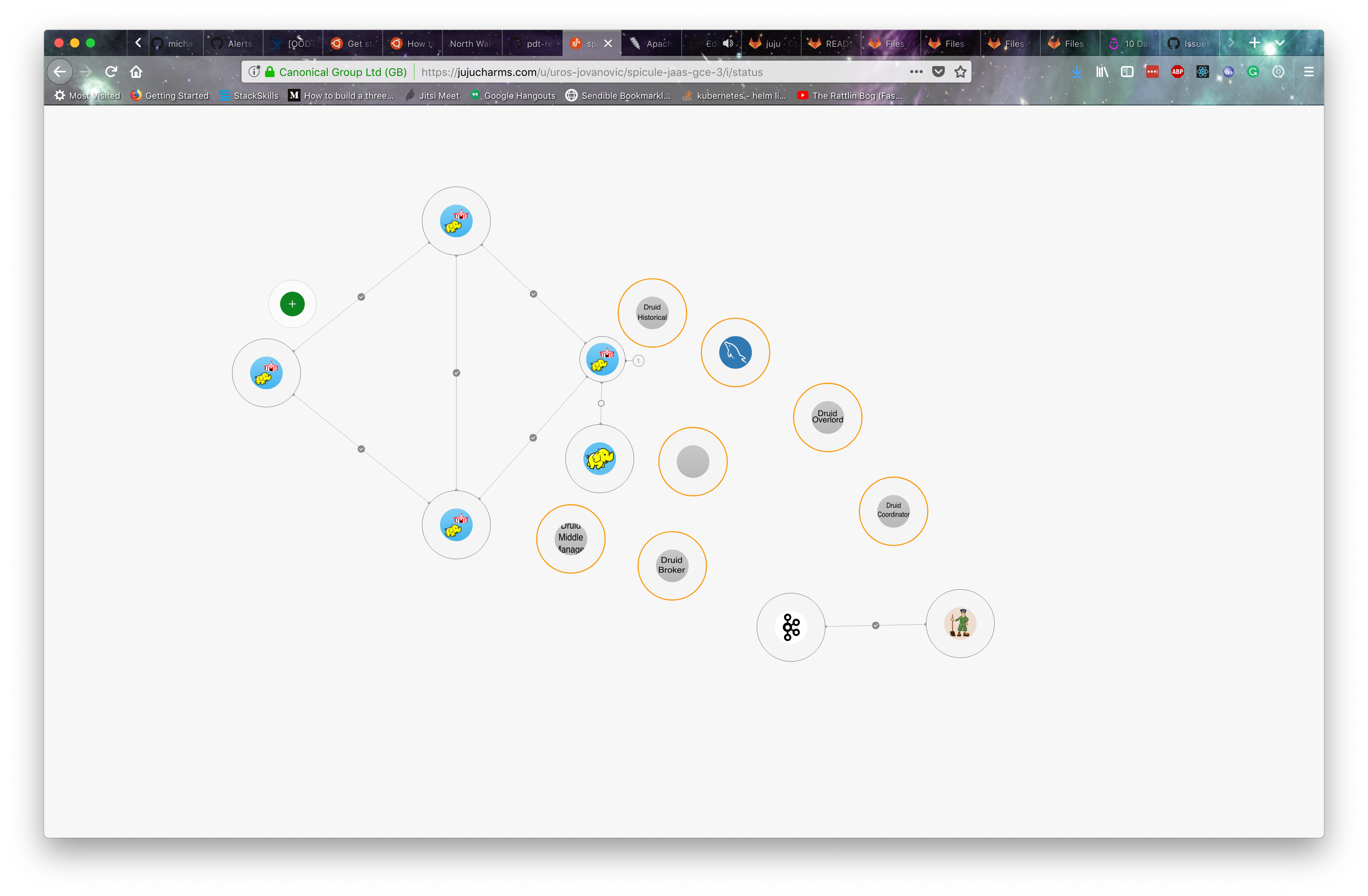This screenshot has width=1368, height=896.
Task: Select the Zookeeper keeper application node
Action: point(960,623)
